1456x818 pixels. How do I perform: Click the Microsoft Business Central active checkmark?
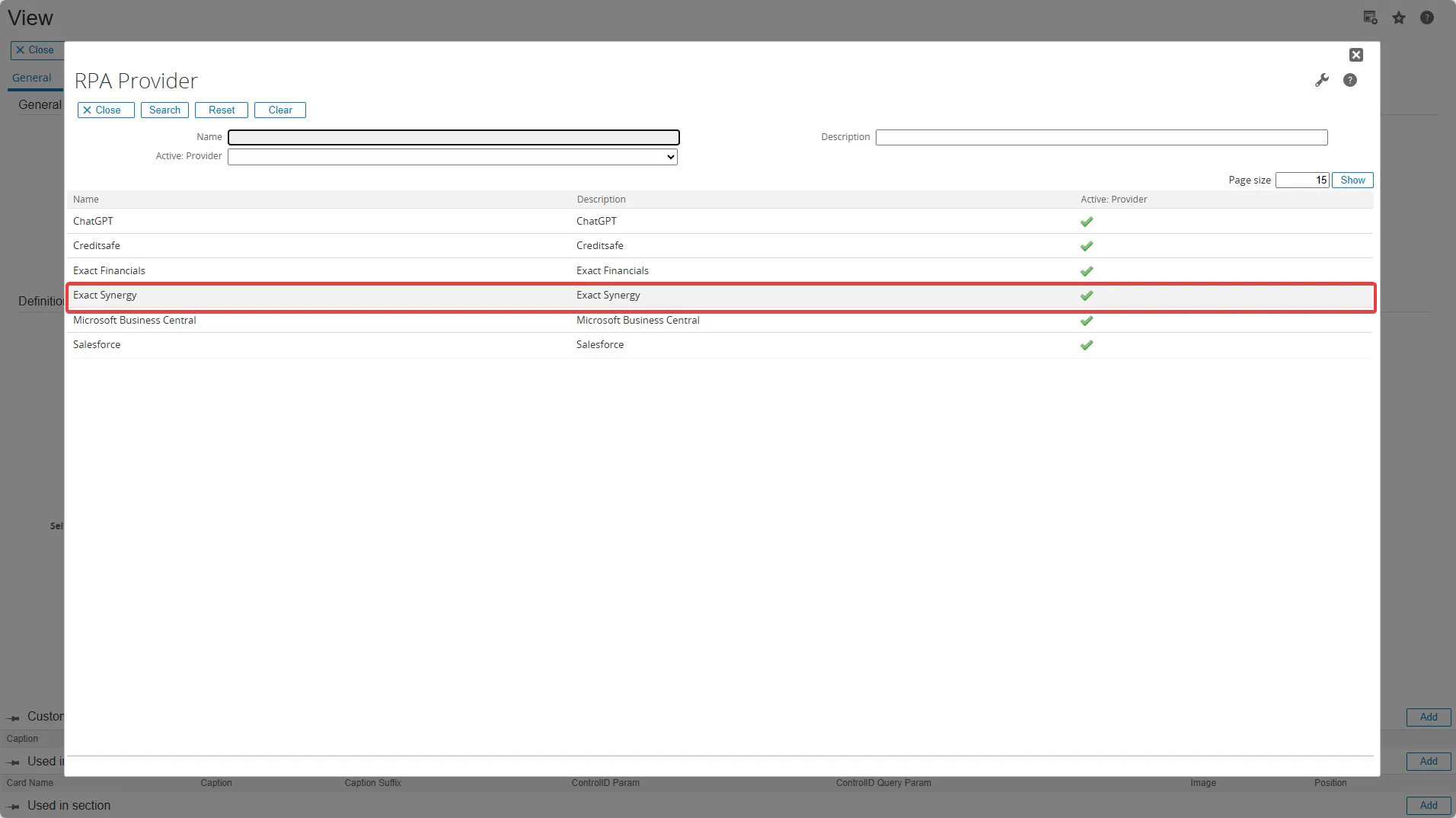click(x=1087, y=321)
